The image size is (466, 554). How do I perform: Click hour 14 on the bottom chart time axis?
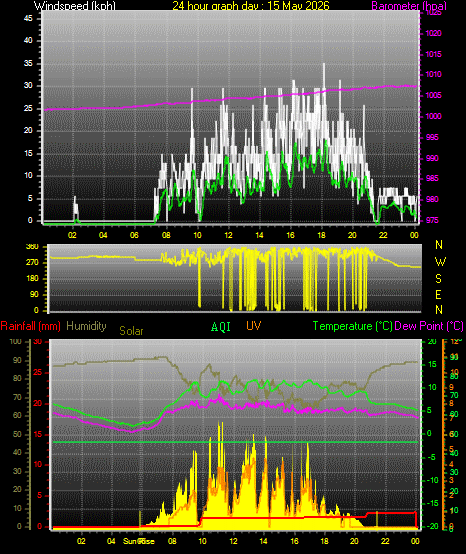[x=263, y=541]
